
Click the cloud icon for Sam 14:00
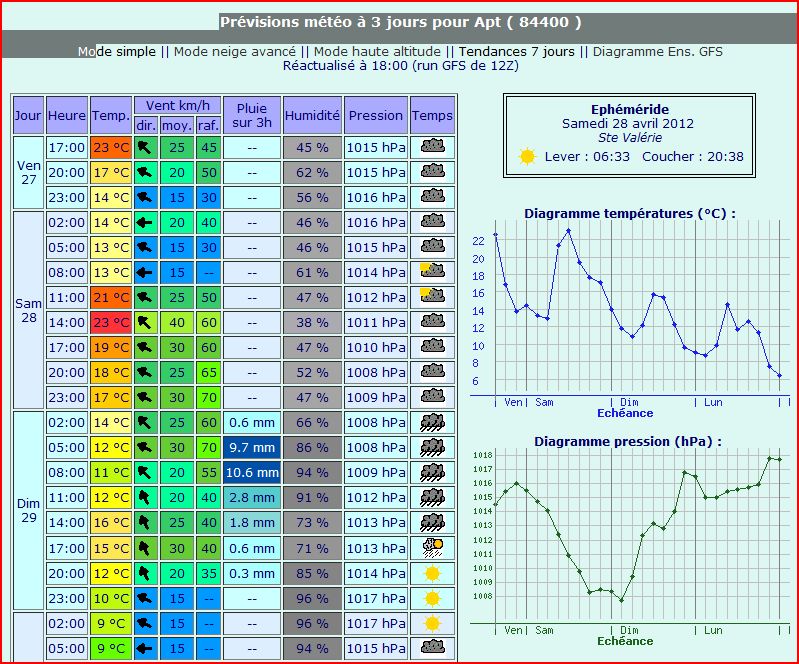(433, 322)
